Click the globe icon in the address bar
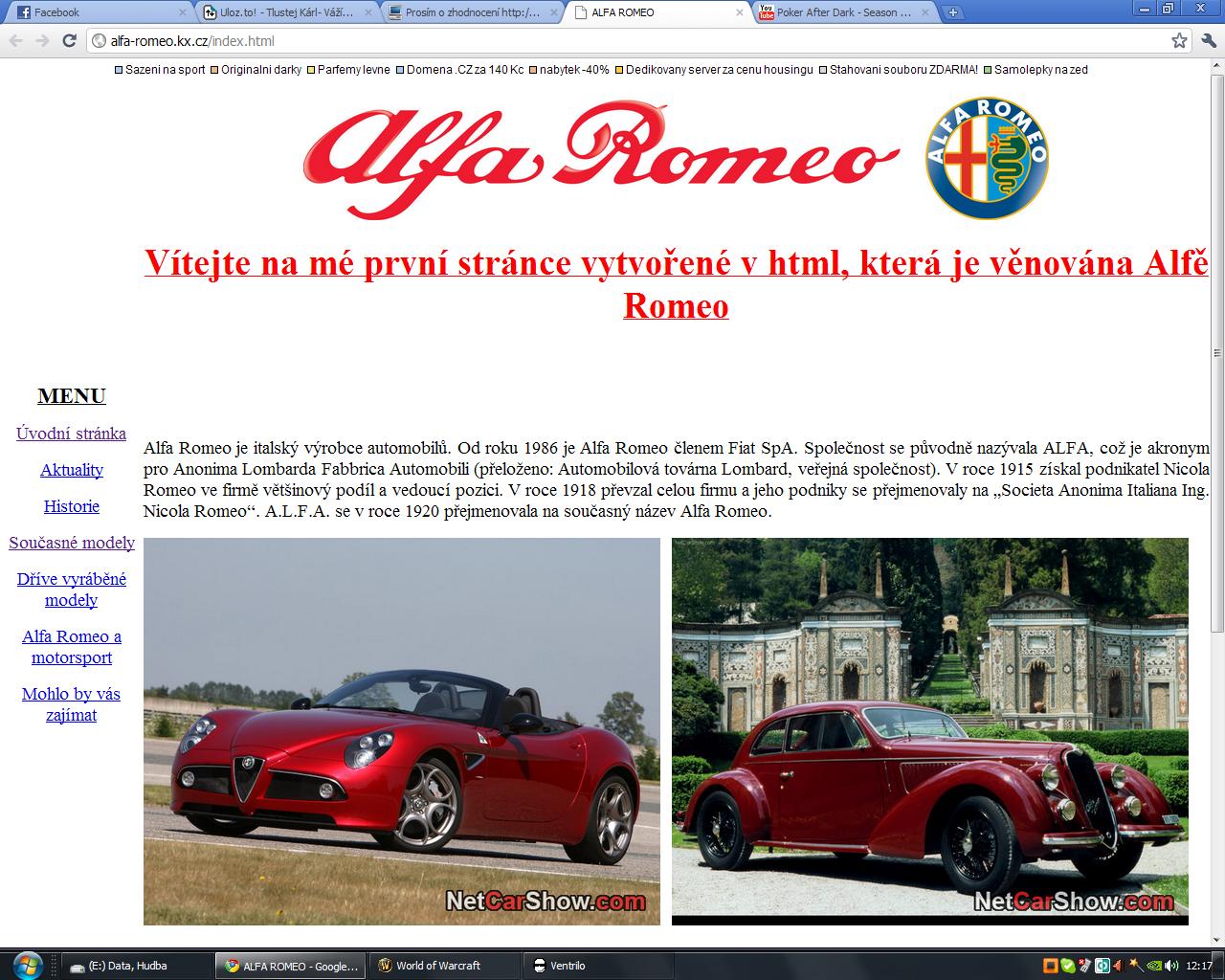 (x=98, y=40)
